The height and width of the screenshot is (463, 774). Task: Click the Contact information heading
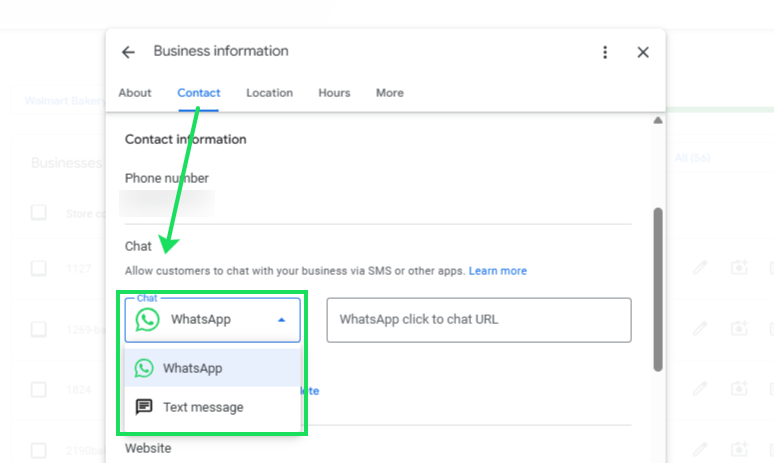(x=186, y=139)
